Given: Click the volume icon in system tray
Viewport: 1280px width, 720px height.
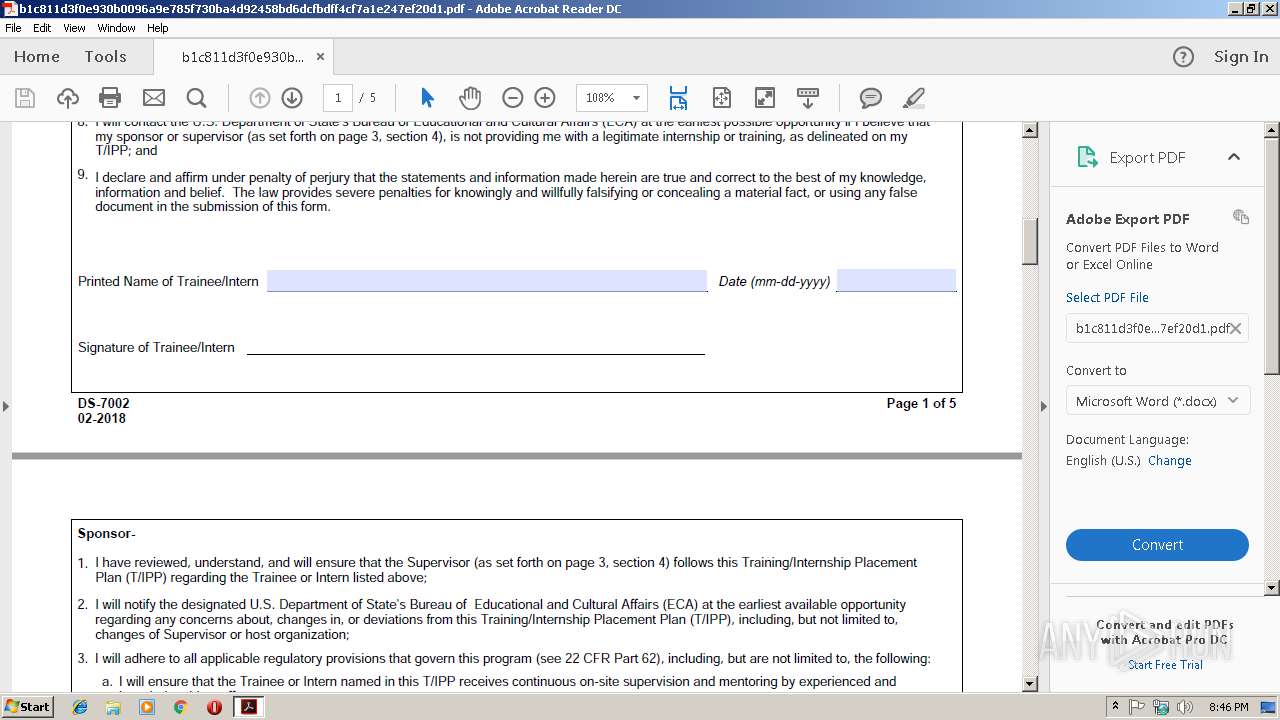Looking at the screenshot, I should [x=1184, y=707].
